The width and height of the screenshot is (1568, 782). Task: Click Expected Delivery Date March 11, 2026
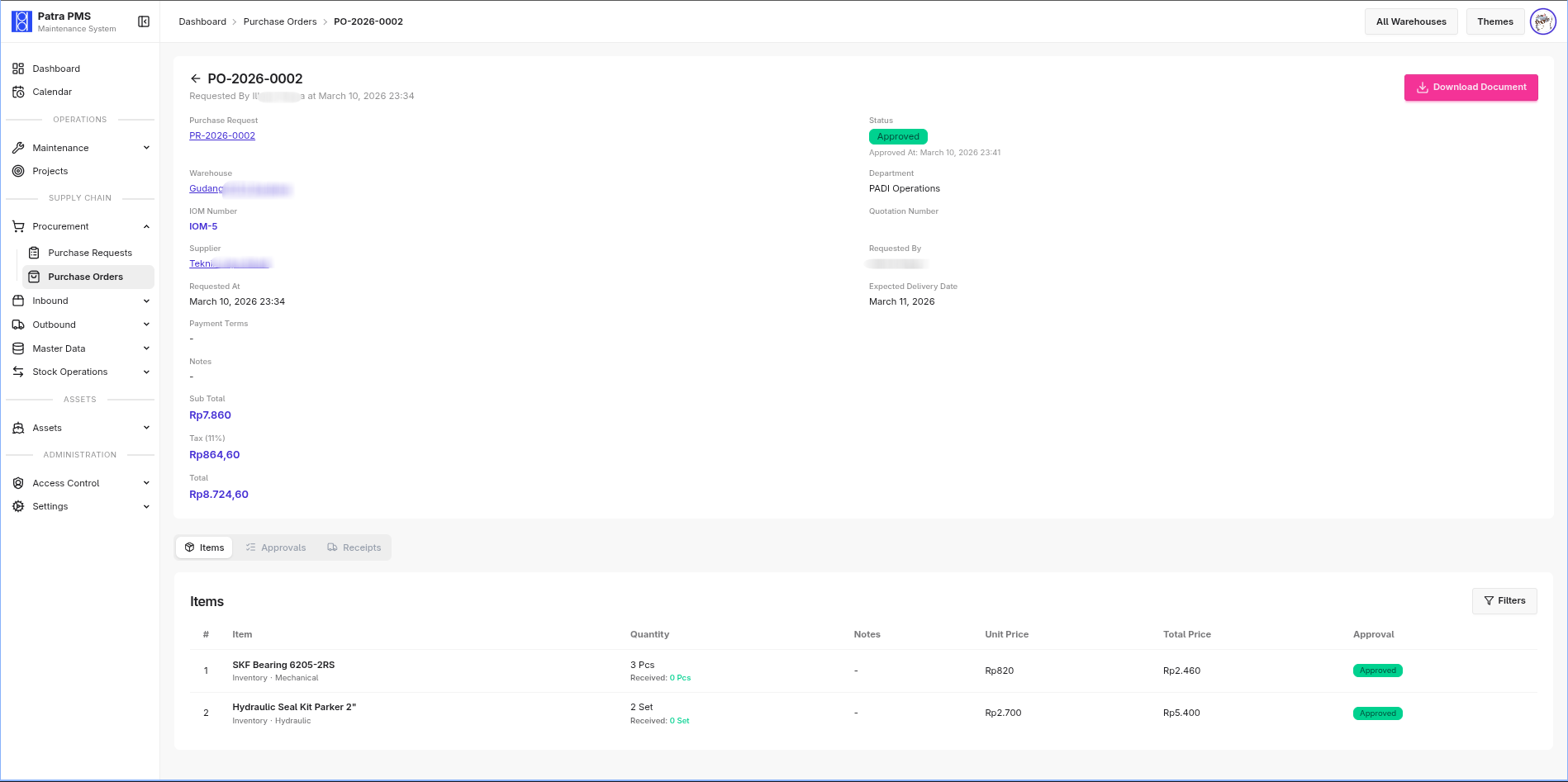(x=902, y=301)
